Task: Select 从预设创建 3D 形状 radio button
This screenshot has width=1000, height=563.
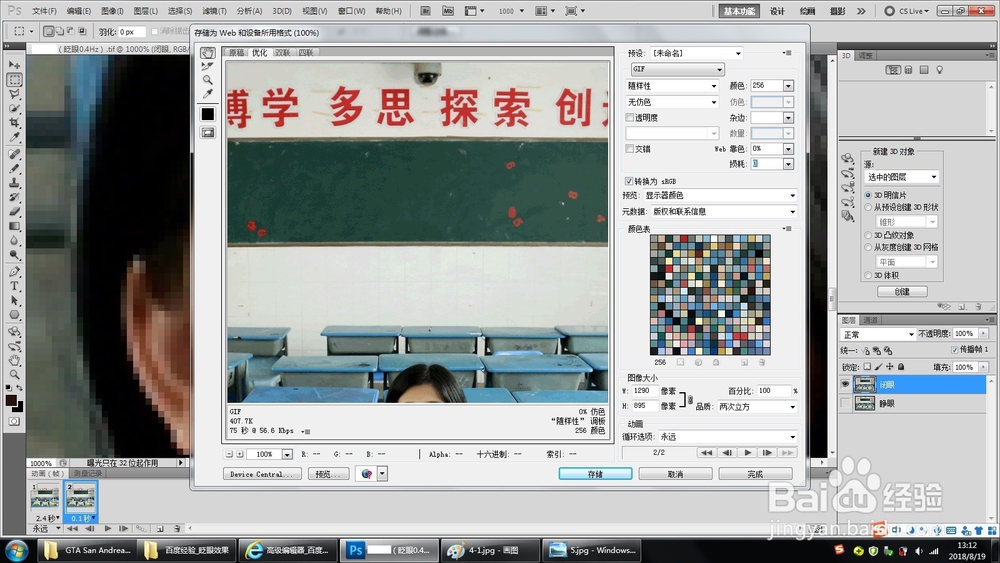Action: [x=868, y=207]
